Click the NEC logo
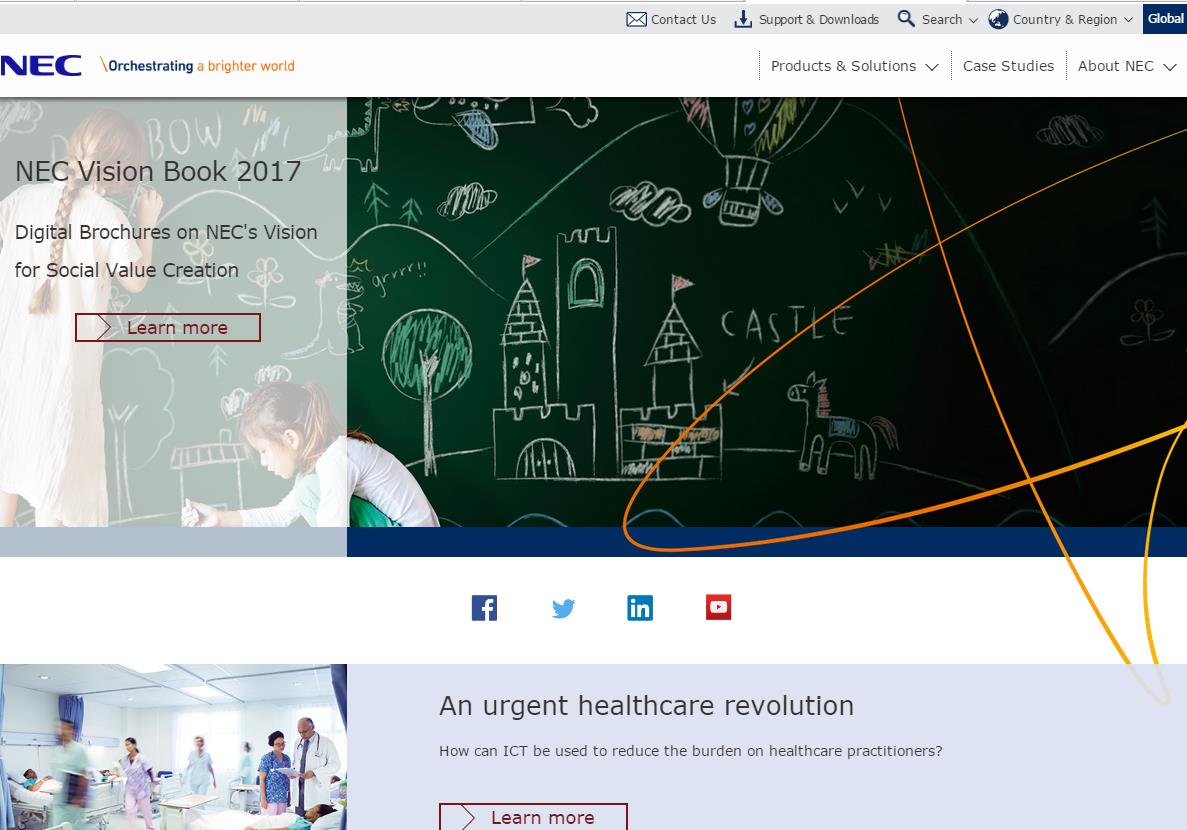The image size is (1187, 830). (x=41, y=66)
